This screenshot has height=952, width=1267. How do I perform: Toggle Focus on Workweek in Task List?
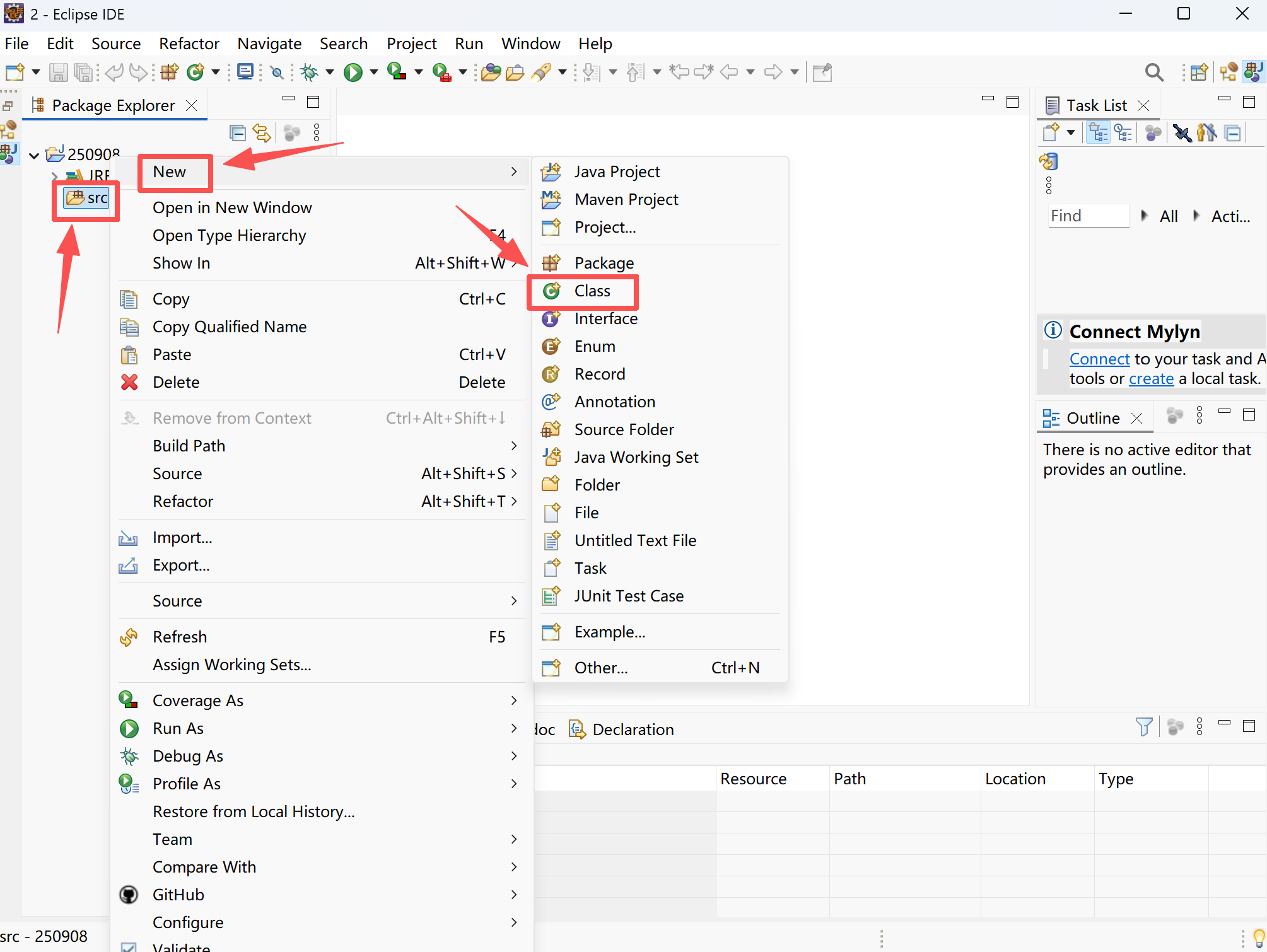point(1153,133)
